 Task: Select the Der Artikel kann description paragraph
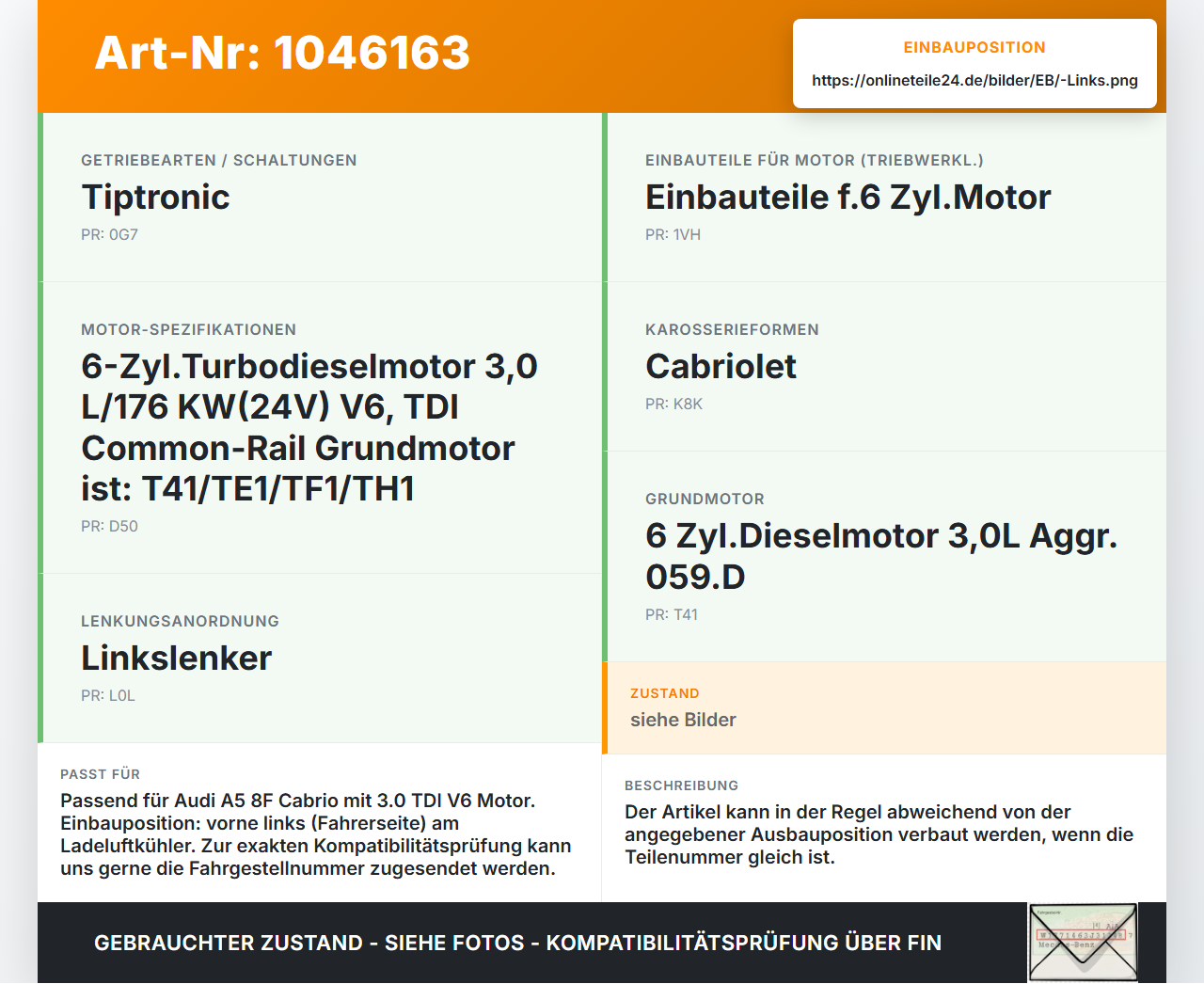[879, 834]
